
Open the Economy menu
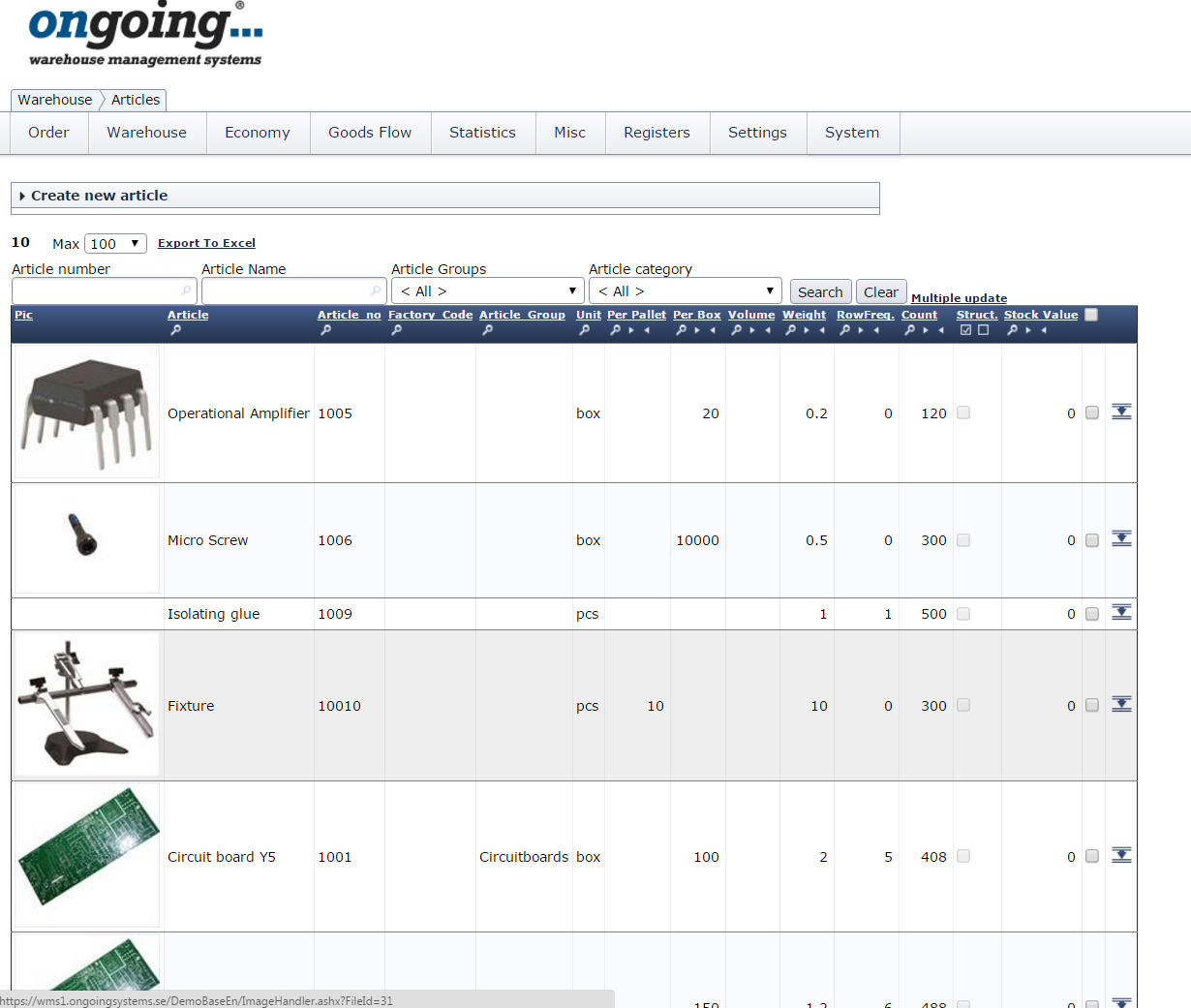pos(258,133)
